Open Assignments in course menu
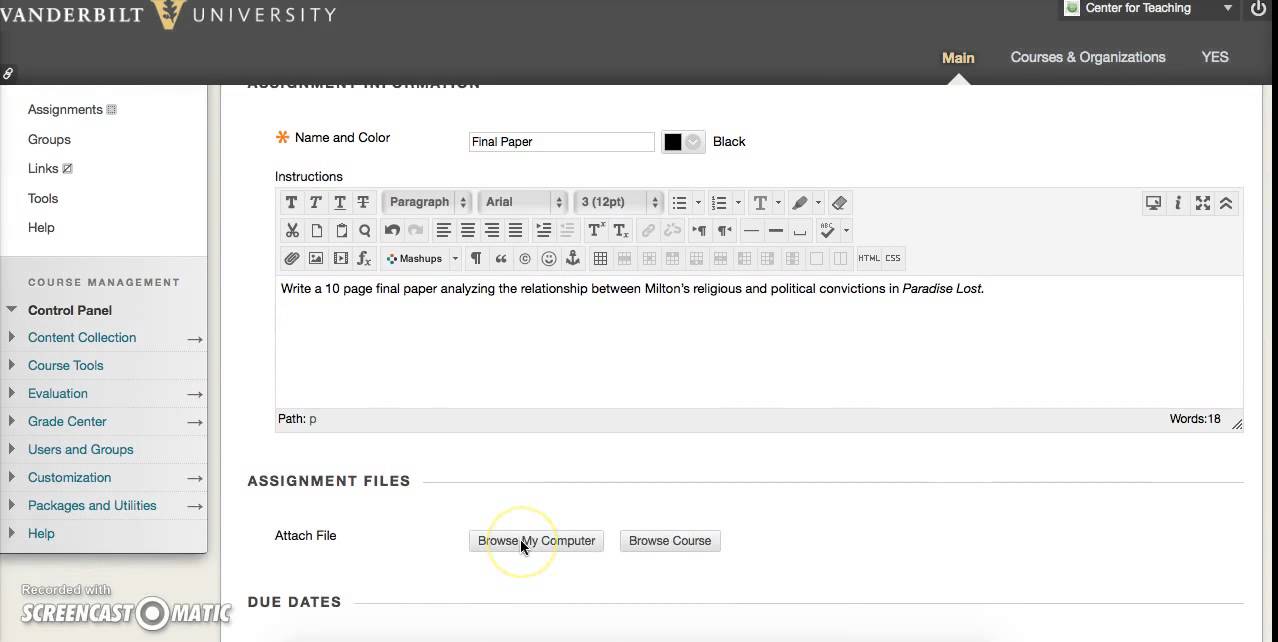The height and width of the screenshot is (642, 1278). [65, 109]
